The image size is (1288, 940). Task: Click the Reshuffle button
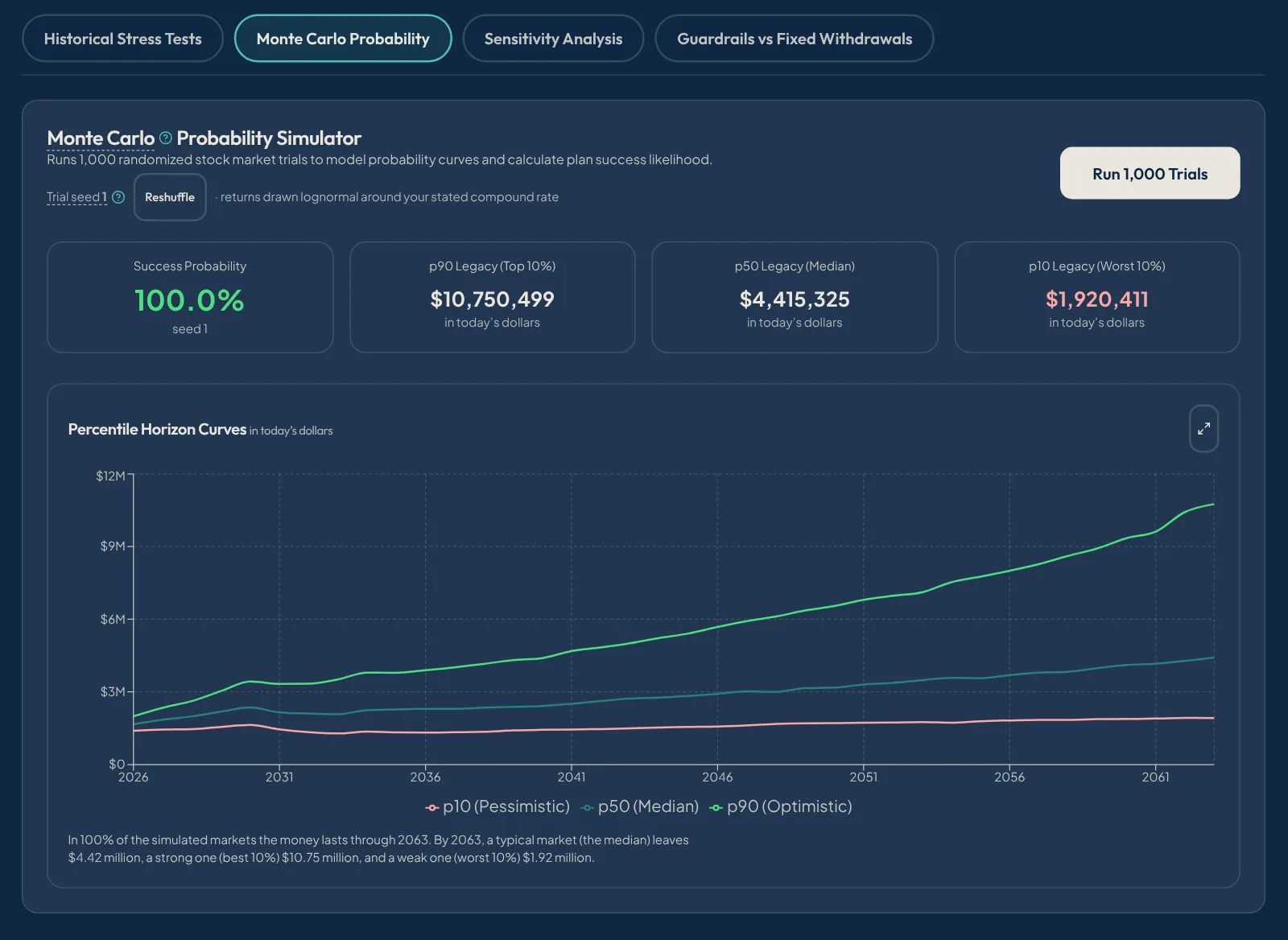(170, 197)
